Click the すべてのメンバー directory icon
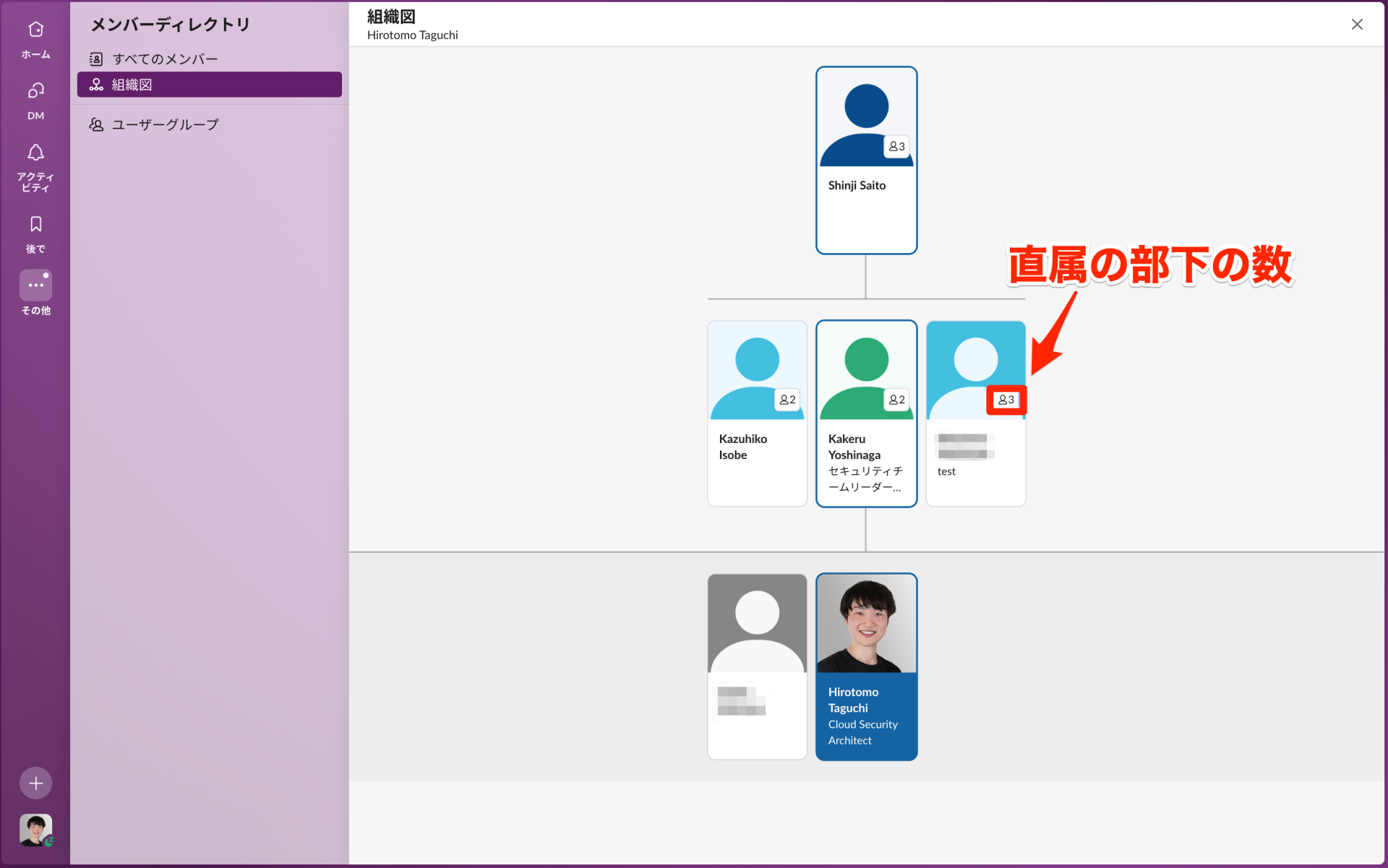The width and height of the screenshot is (1388, 868). click(97, 59)
